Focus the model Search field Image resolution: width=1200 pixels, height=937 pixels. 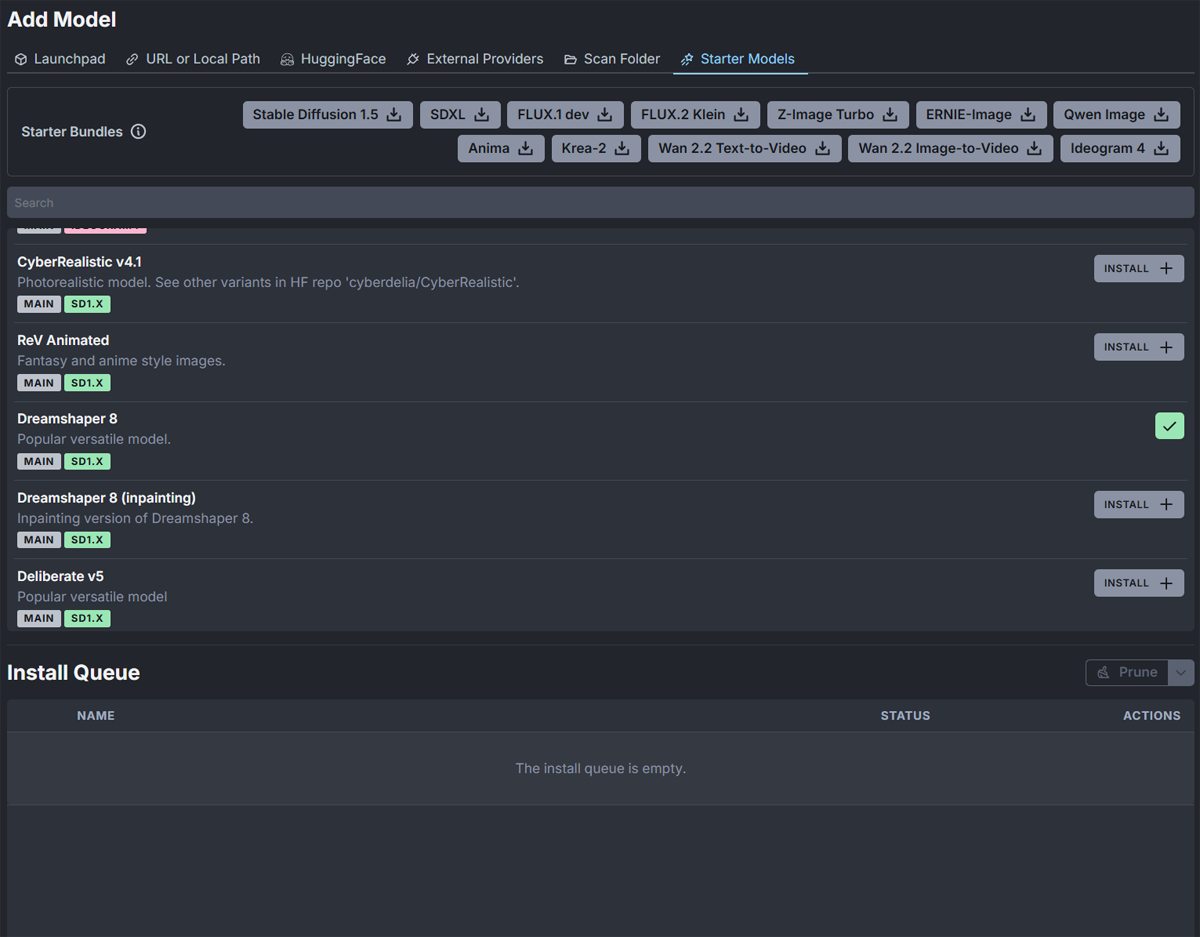click(x=600, y=203)
